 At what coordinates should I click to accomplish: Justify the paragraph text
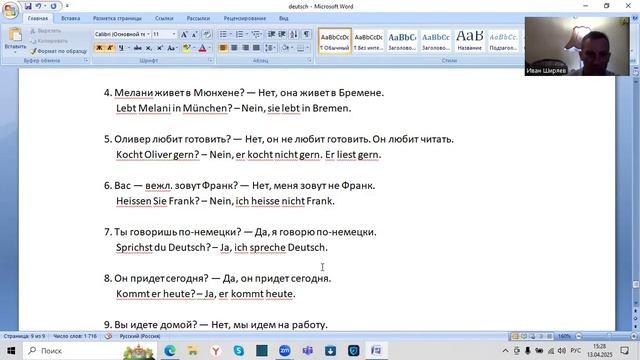(x=256, y=48)
